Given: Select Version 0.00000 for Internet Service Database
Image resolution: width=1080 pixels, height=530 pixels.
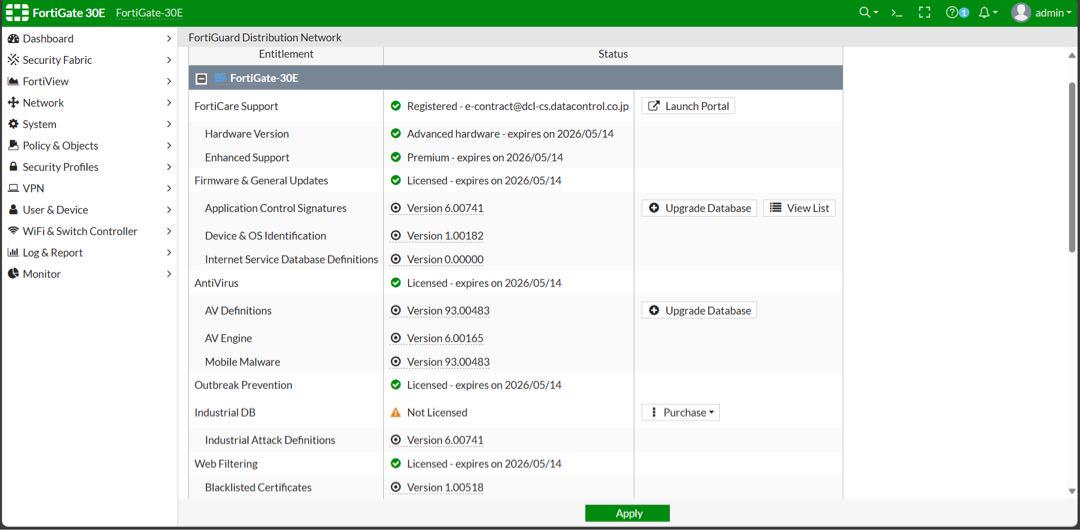Looking at the screenshot, I should pos(445,259).
